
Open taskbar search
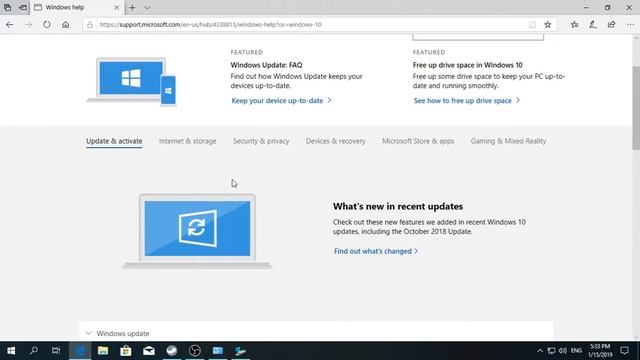(34, 351)
